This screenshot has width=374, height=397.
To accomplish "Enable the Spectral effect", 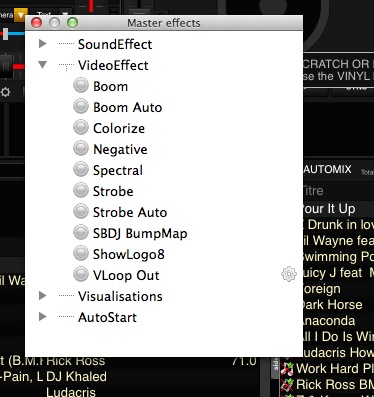I will coord(81,169).
